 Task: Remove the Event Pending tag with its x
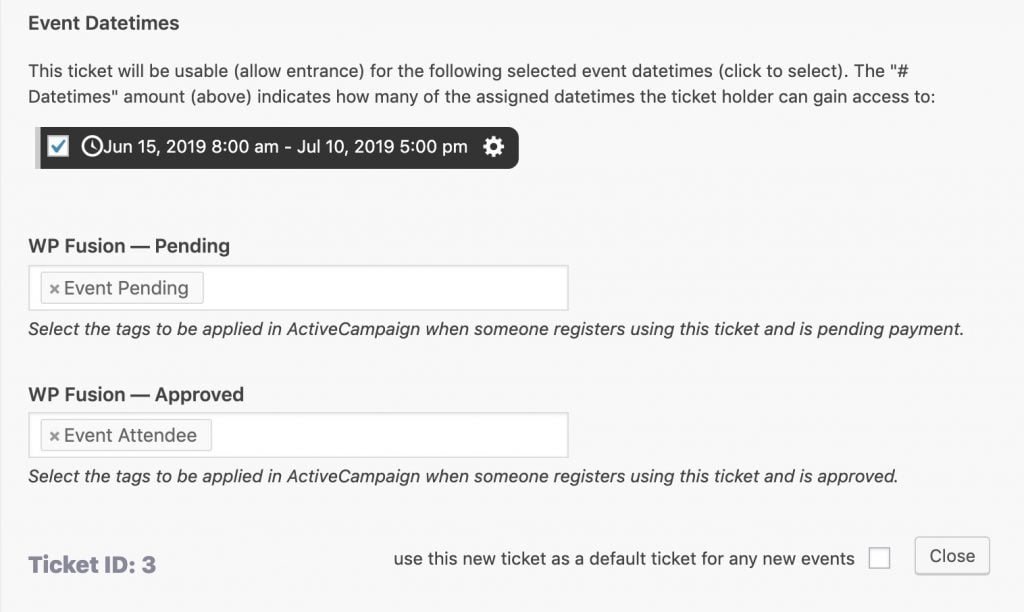pyautogui.click(x=54, y=289)
